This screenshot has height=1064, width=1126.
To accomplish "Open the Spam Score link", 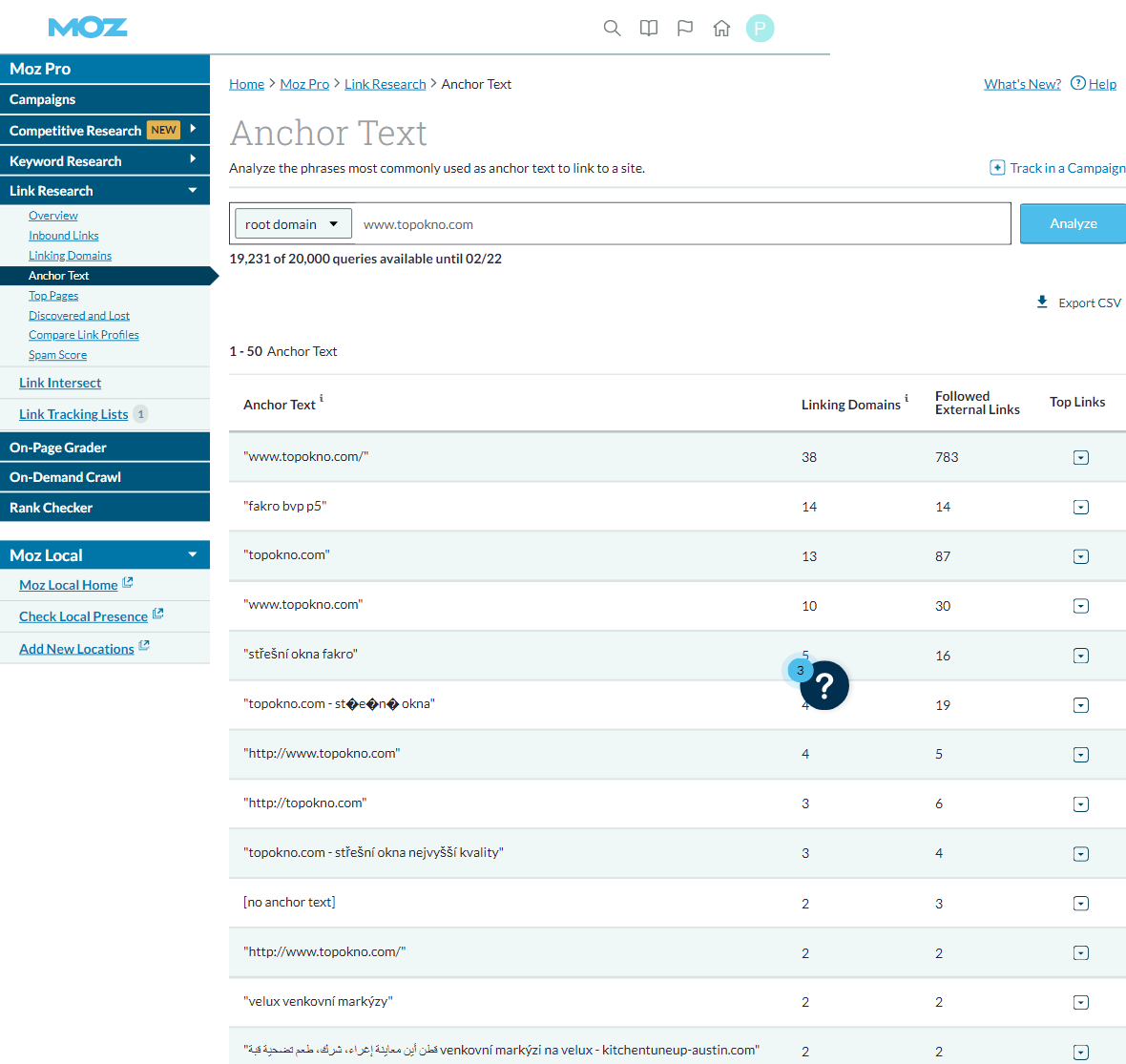I will (57, 355).
